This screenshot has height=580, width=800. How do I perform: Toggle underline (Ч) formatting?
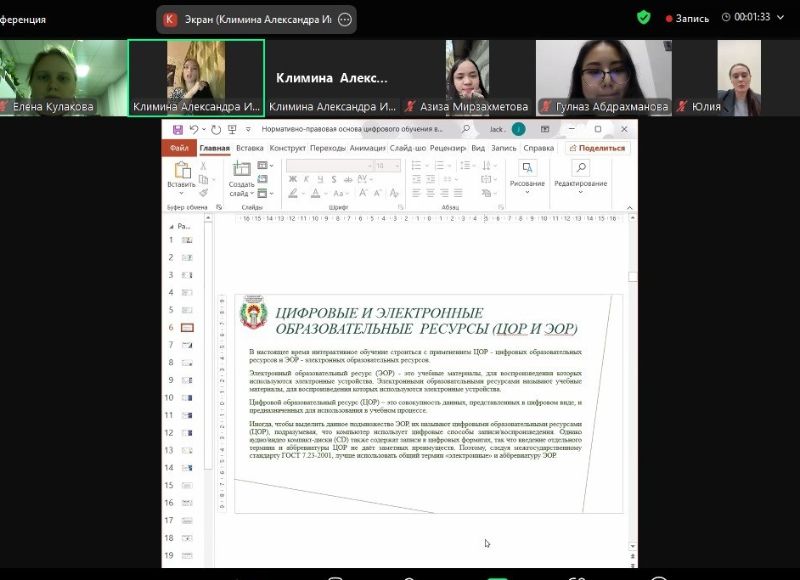[321, 180]
